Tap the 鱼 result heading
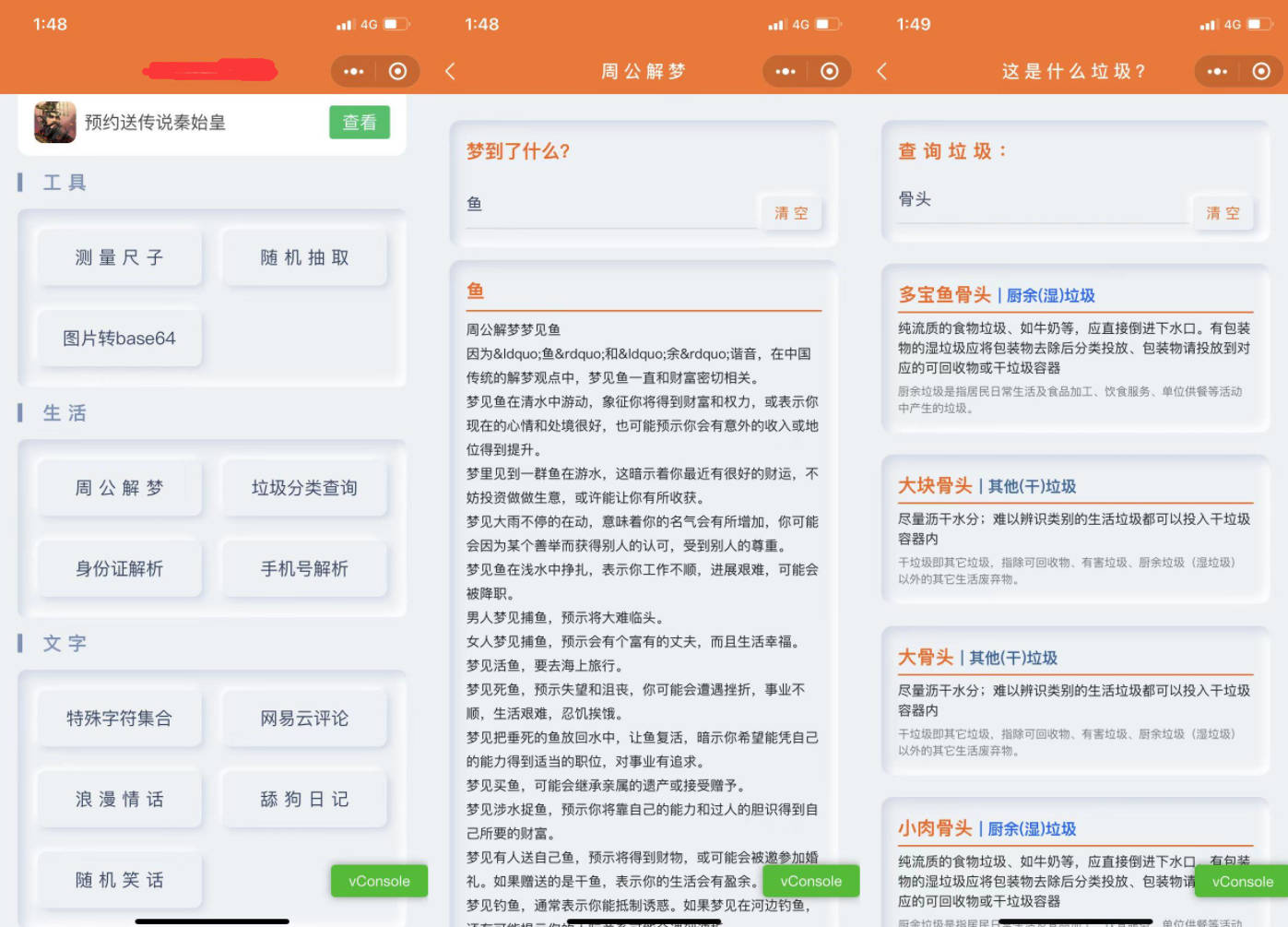Screen dimensions: 1288x927 476,291
